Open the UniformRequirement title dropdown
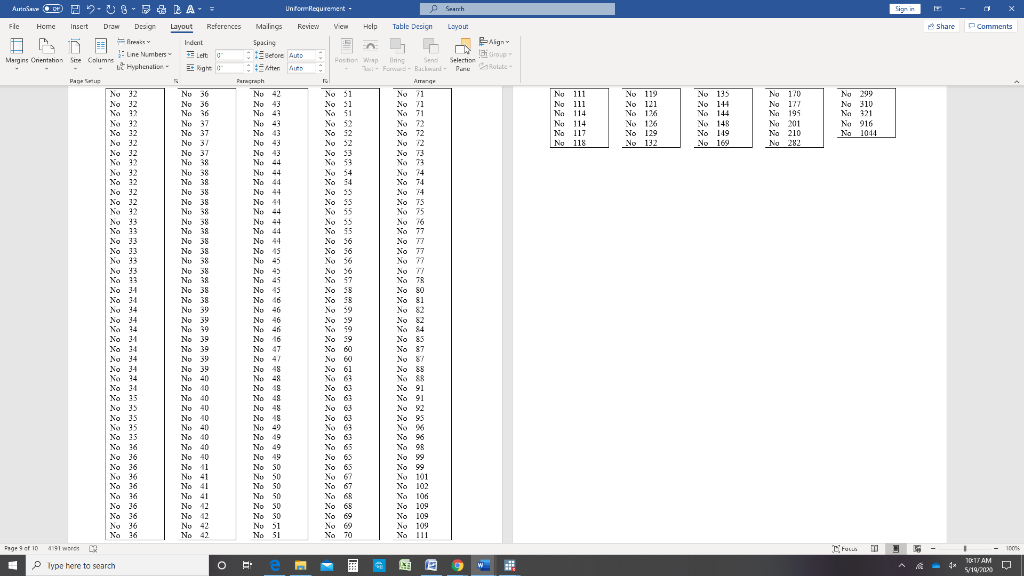The width and height of the screenshot is (1024, 576). pyautogui.click(x=319, y=8)
